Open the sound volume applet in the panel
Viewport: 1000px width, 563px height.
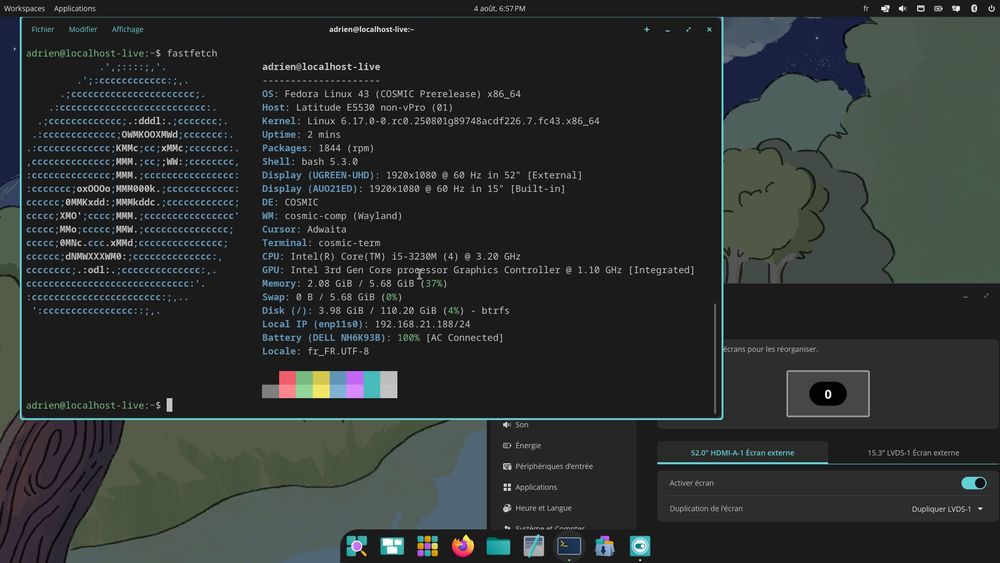(902, 8)
